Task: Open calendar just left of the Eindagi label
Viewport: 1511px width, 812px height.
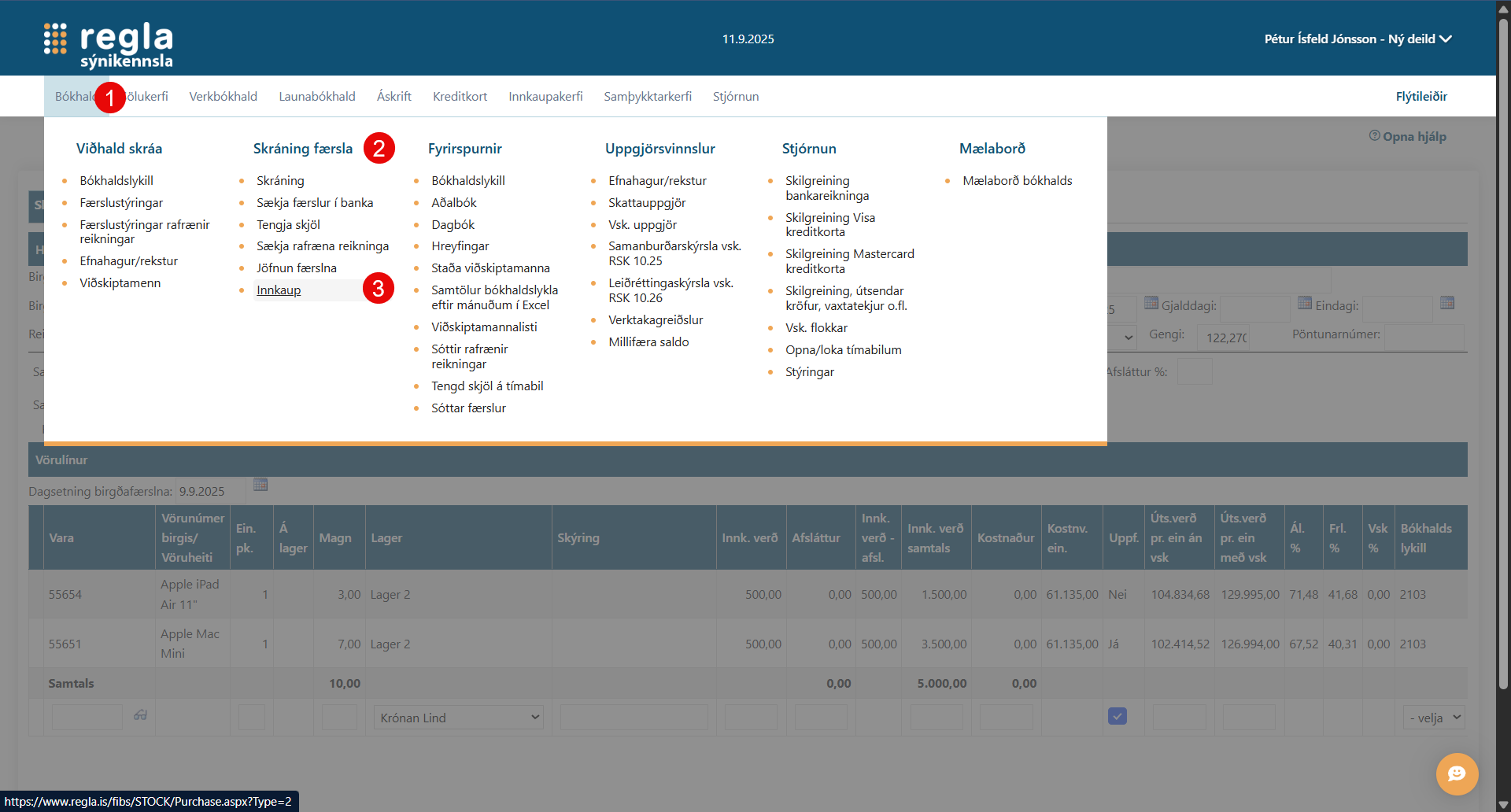Action: click(x=1304, y=303)
